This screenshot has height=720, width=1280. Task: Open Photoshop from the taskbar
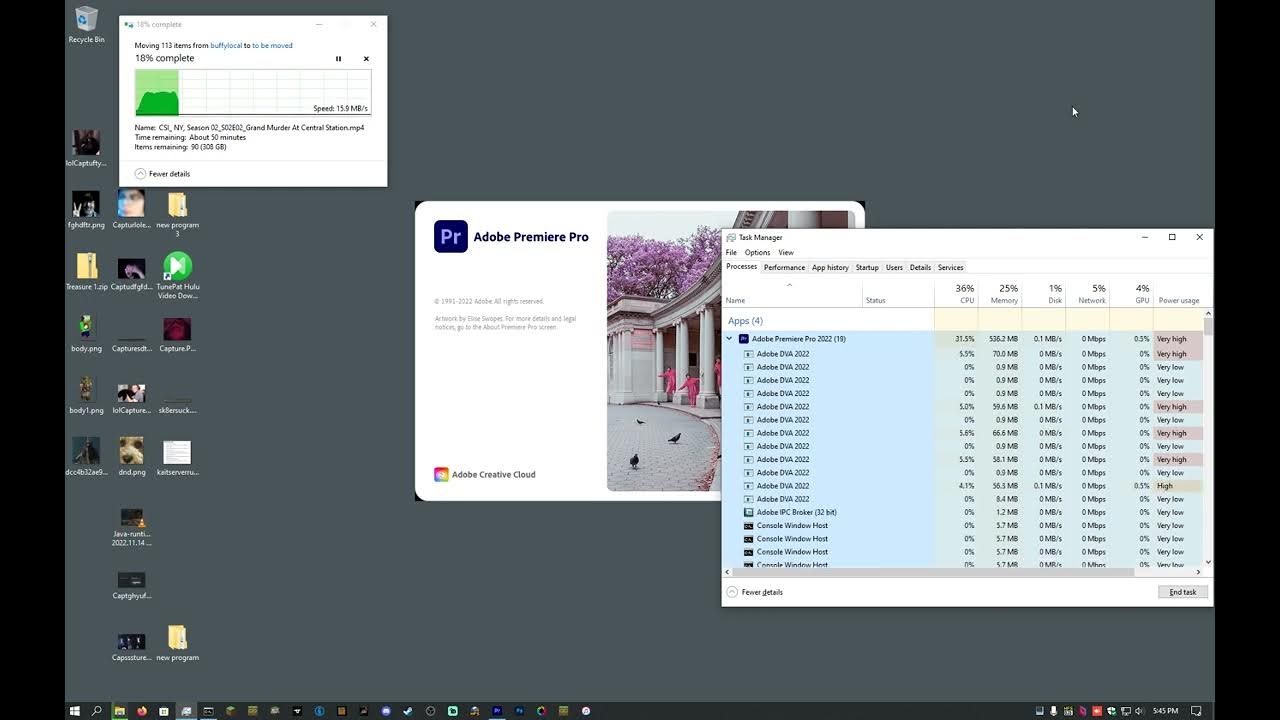tap(519, 711)
